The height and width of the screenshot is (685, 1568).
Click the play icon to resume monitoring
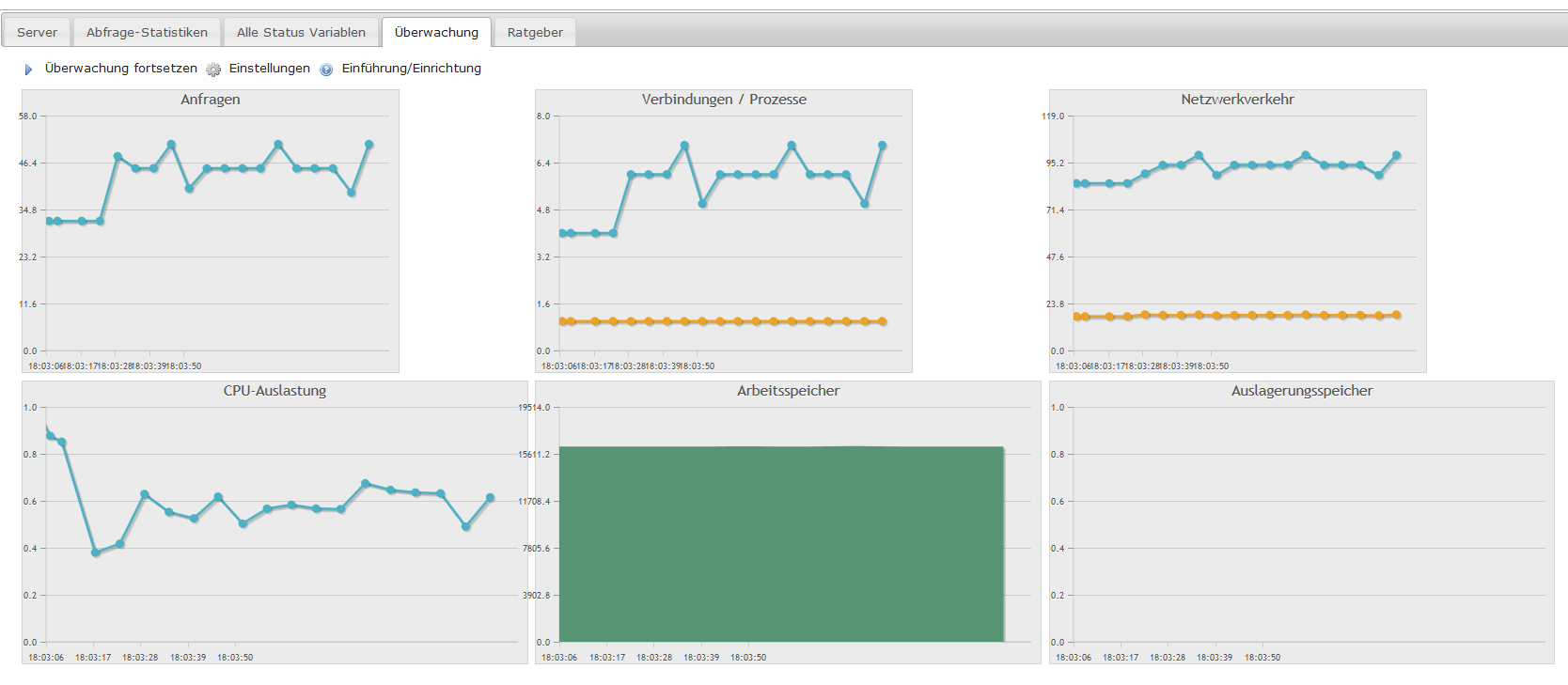point(28,70)
